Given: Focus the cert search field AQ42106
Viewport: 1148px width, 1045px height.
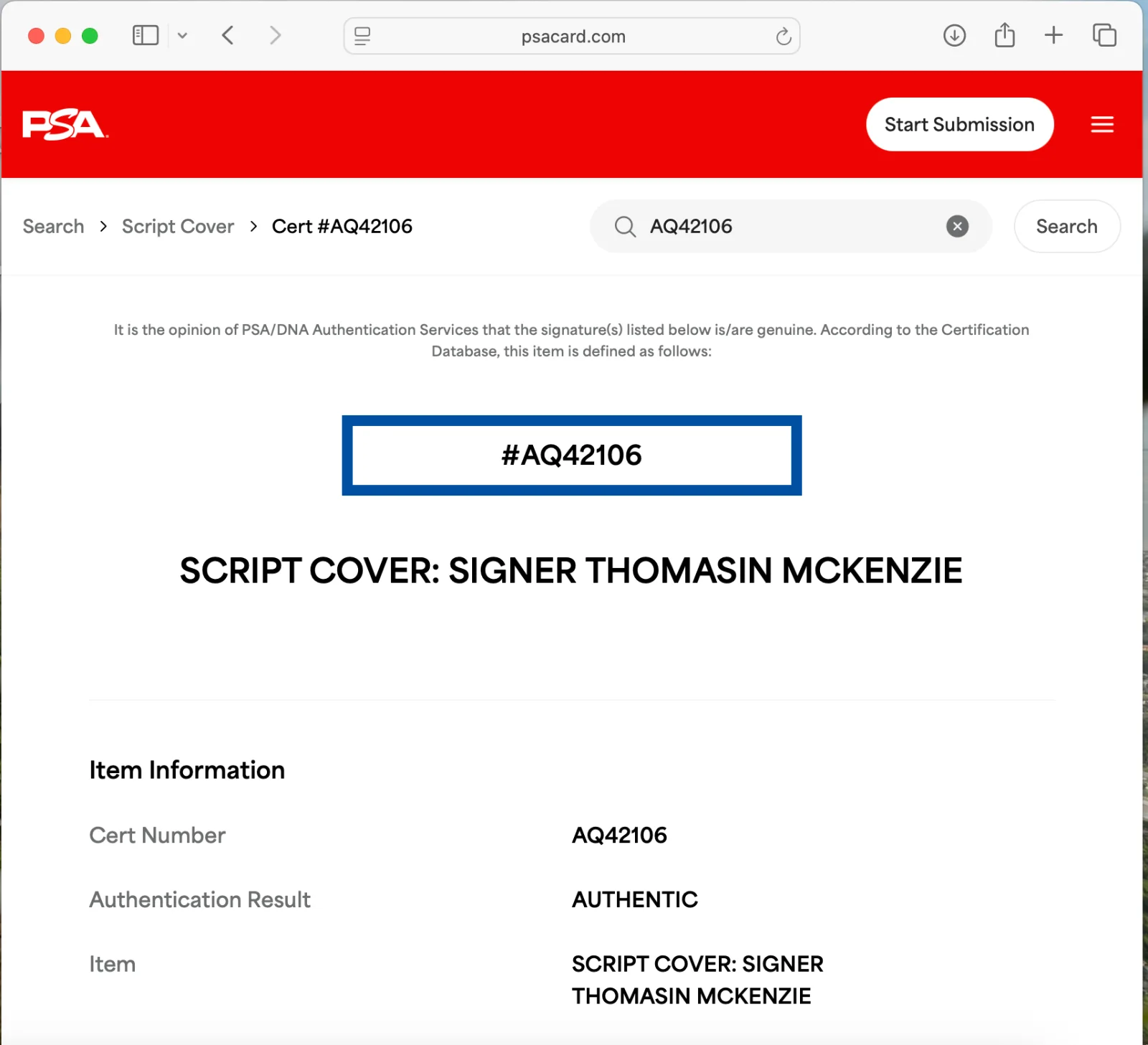Looking at the screenshot, I should (789, 227).
